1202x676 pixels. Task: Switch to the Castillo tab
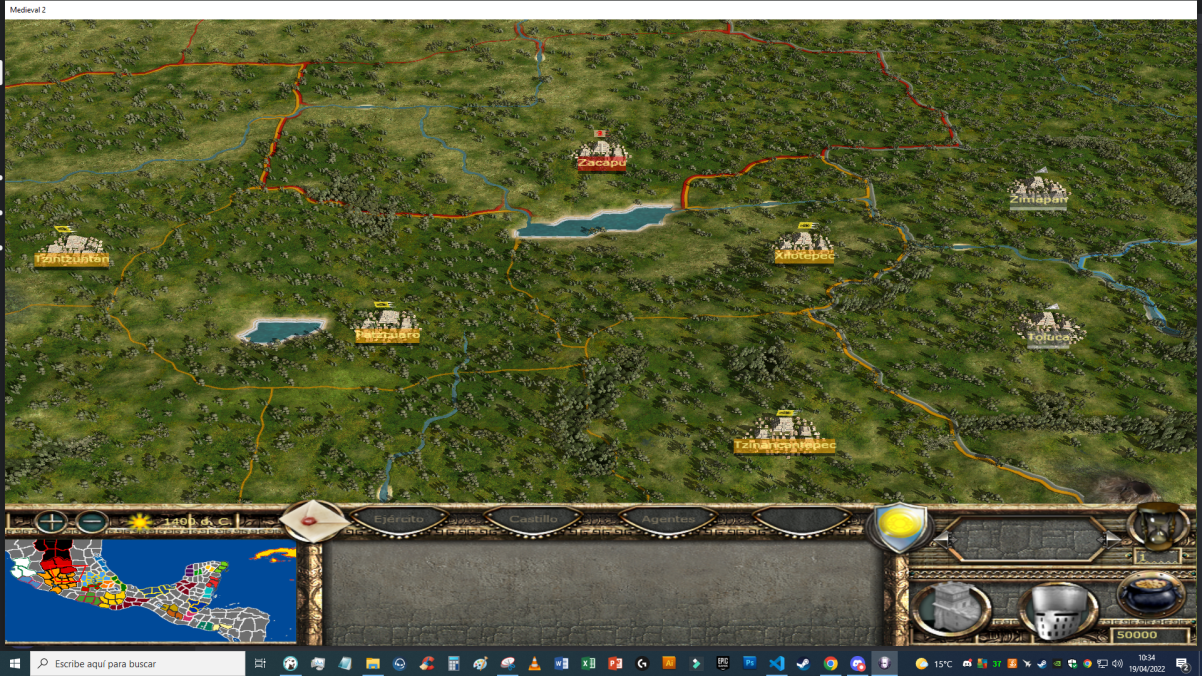point(533,520)
